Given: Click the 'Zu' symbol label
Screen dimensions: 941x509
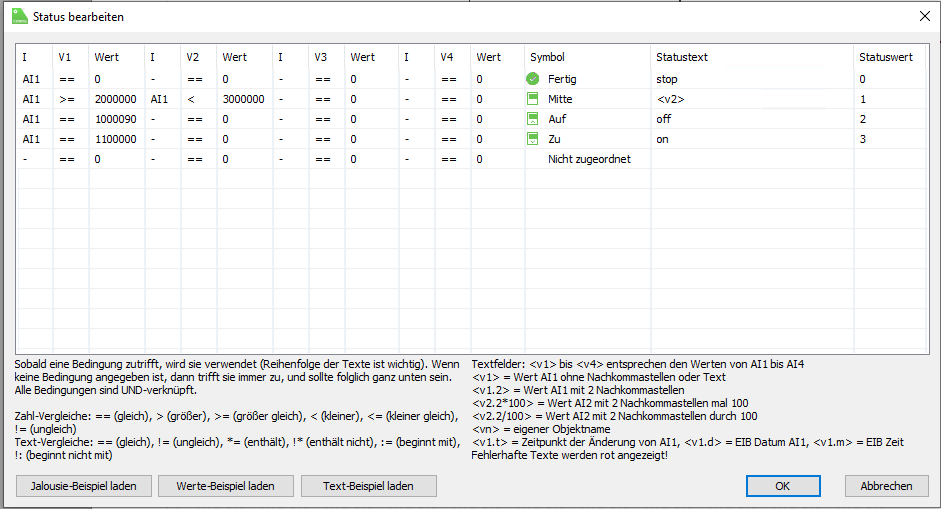Looking at the screenshot, I should click(554, 139).
